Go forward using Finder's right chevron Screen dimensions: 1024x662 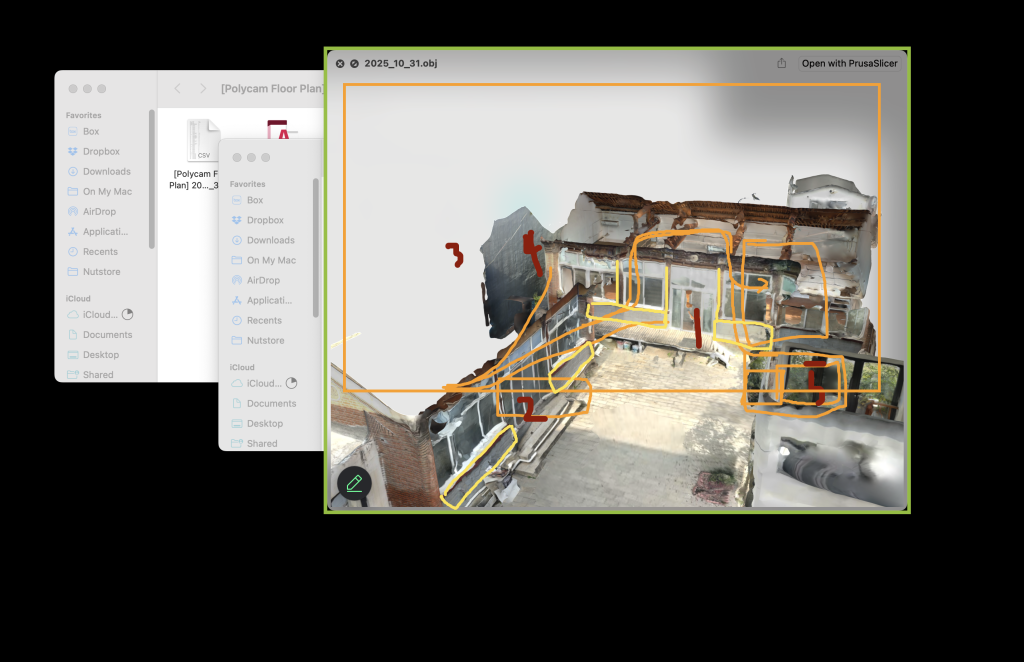tap(203, 89)
